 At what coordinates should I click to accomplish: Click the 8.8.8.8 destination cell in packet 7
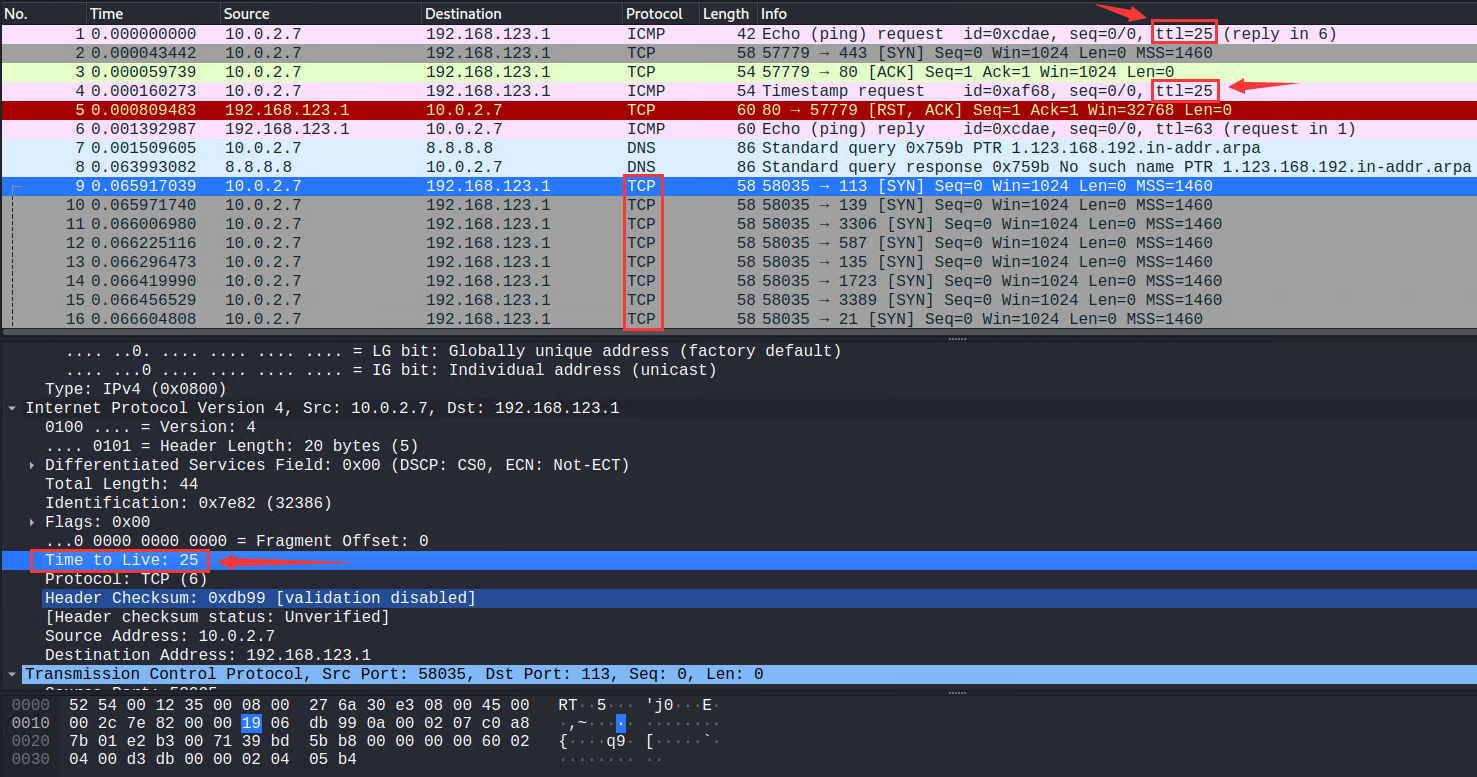tap(460, 148)
